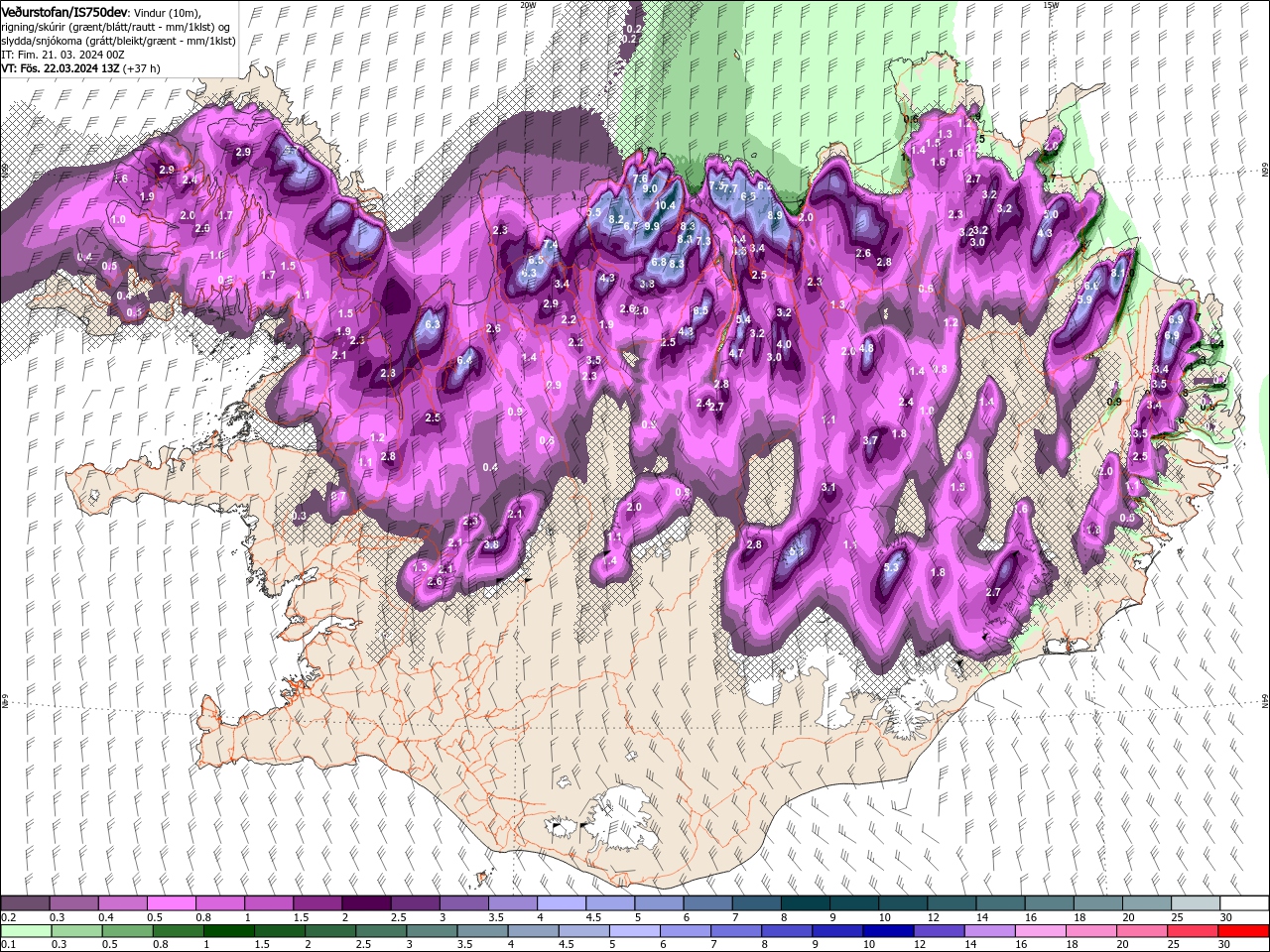Pick the violet 14 swatch in the lower rain scale

coord(989,931)
